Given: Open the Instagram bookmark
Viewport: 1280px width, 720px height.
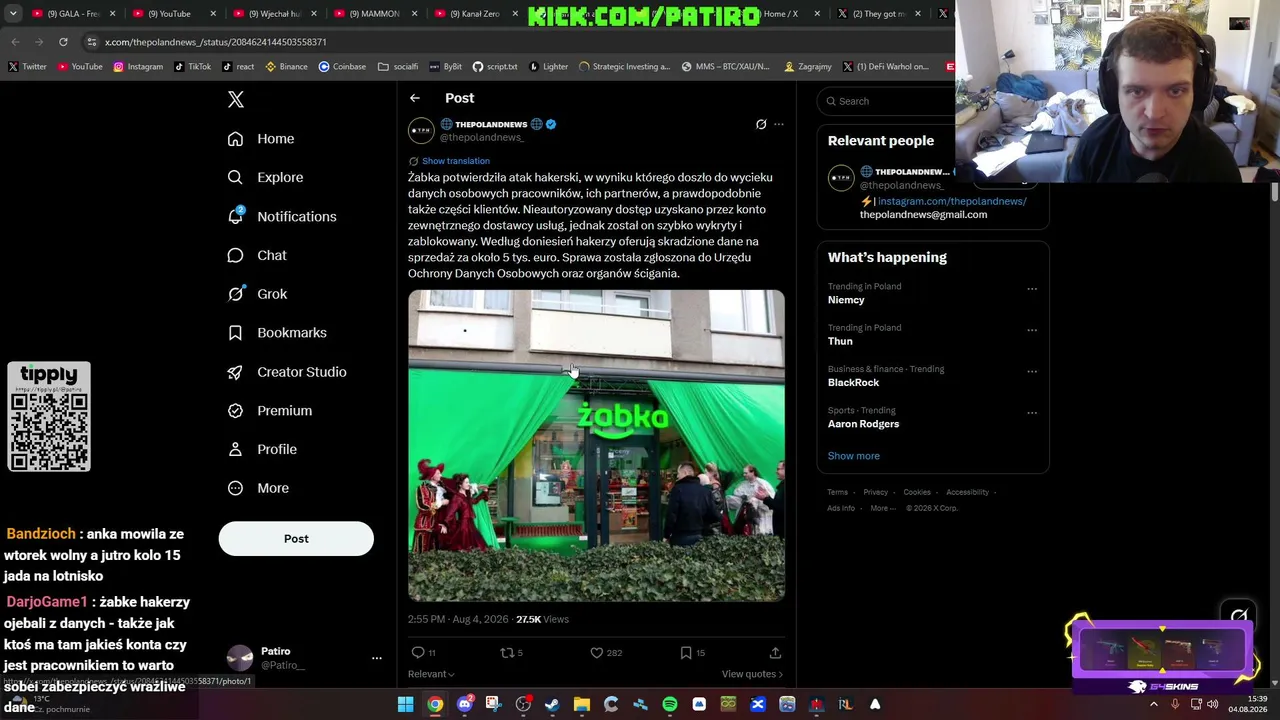Looking at the screenshot, I should coord(138,67).
